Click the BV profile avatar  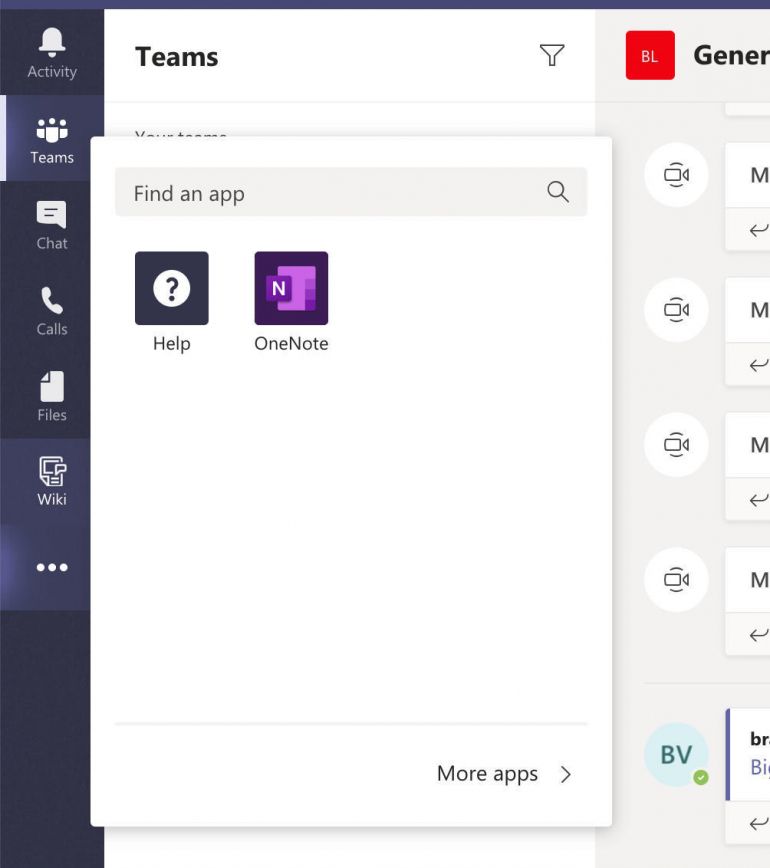(x=676, y=755)
